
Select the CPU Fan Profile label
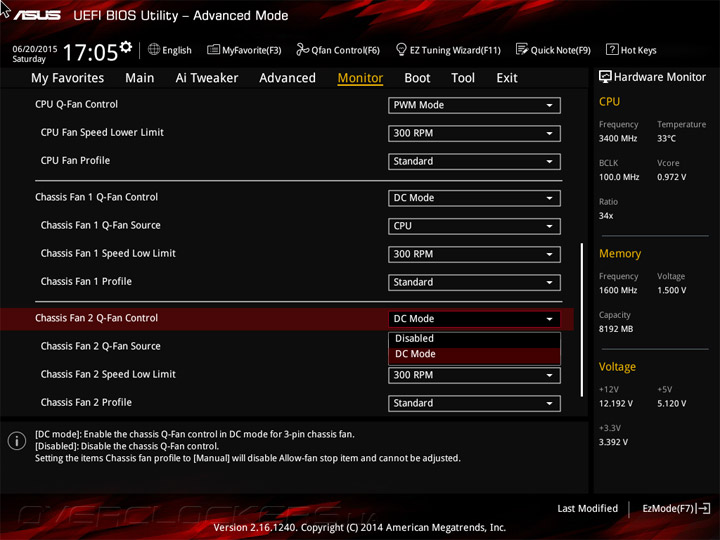[75, 160]
